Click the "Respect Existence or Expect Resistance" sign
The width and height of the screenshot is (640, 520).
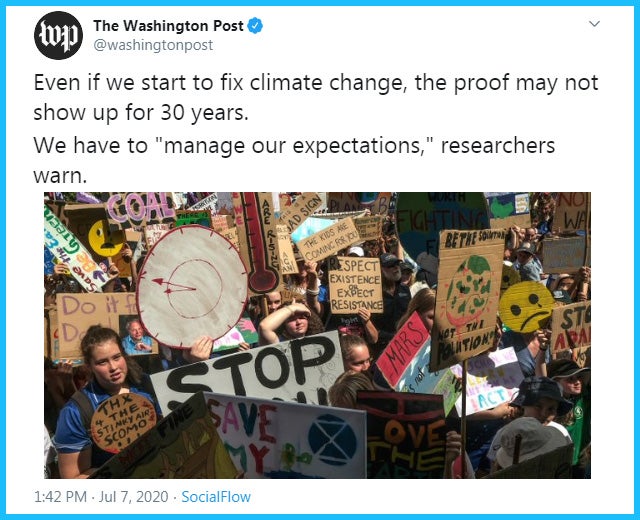coord(355,284)
